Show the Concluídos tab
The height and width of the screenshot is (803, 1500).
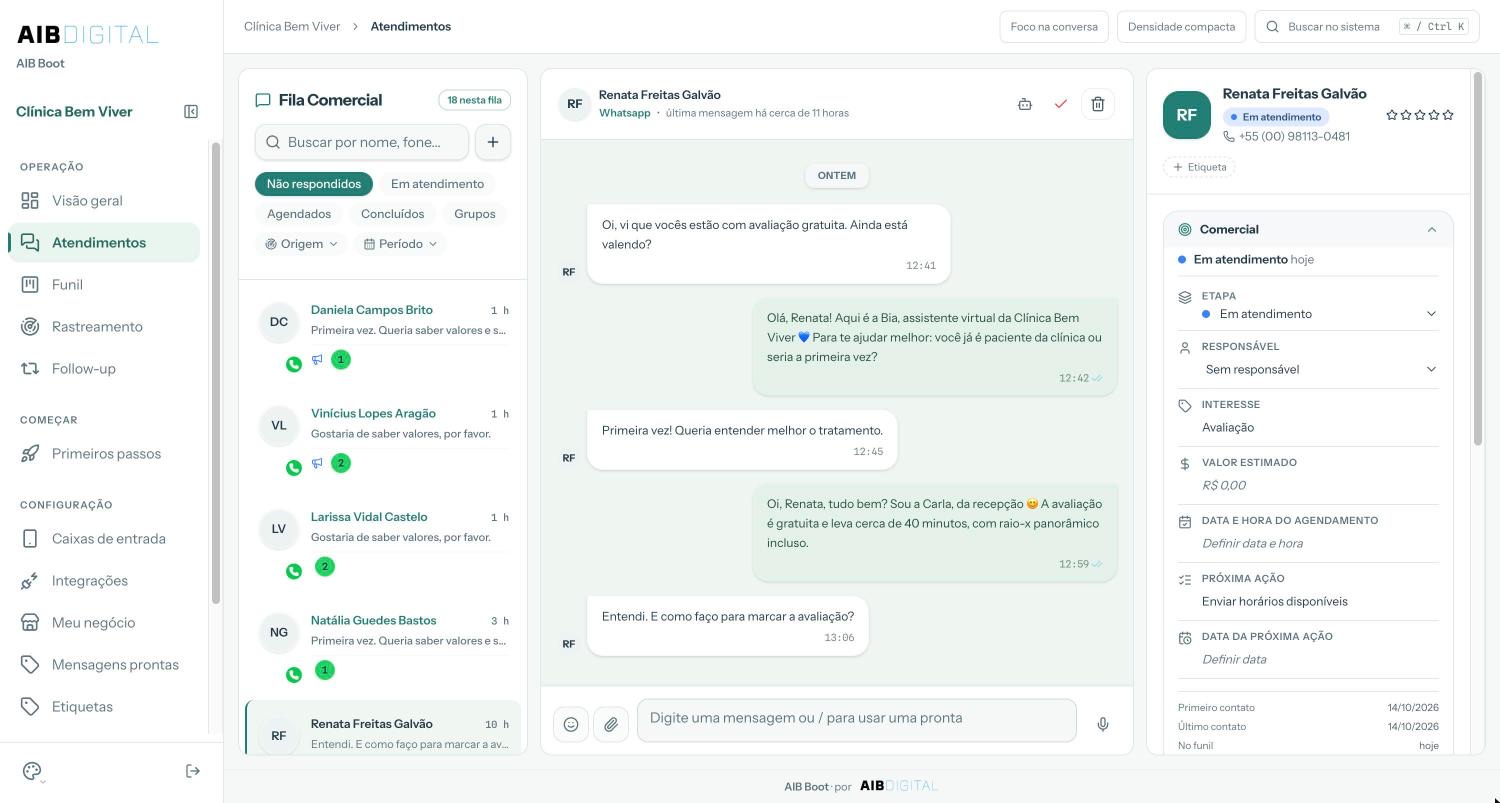click(x=392, y=214)
